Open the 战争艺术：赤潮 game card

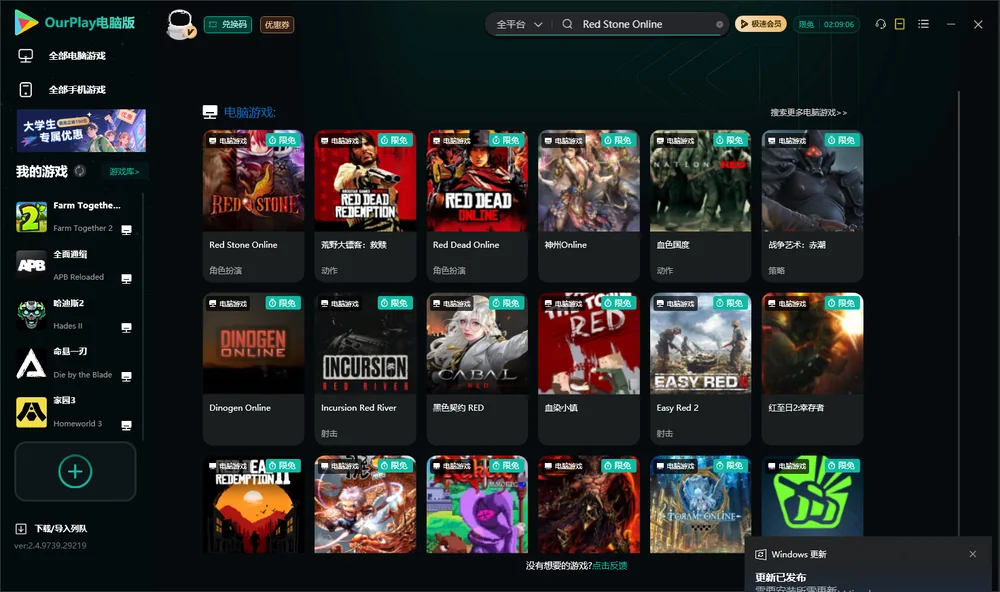coord(812,205)
